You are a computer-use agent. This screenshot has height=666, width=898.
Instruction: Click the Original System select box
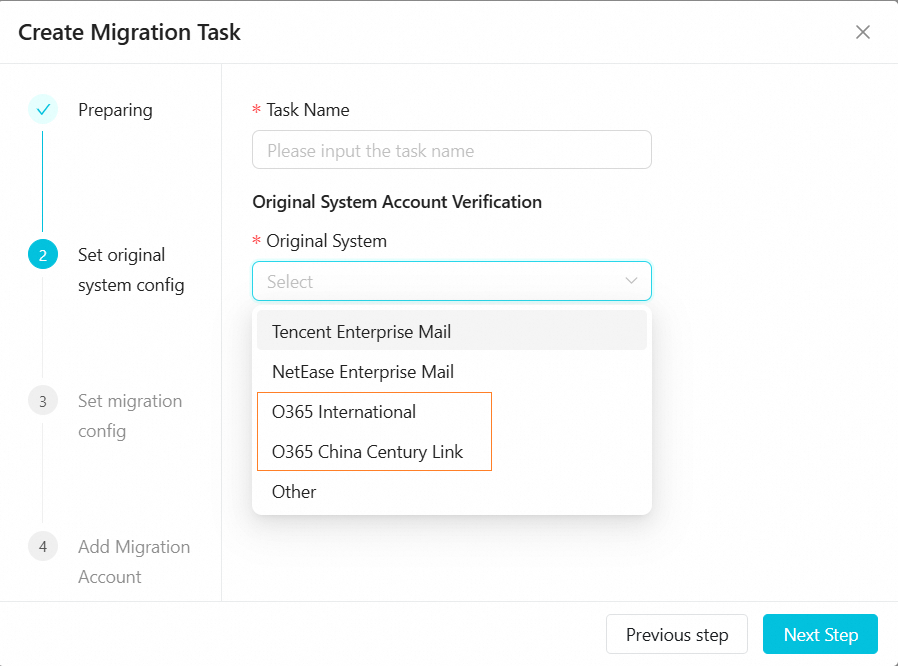coord(440,281)
